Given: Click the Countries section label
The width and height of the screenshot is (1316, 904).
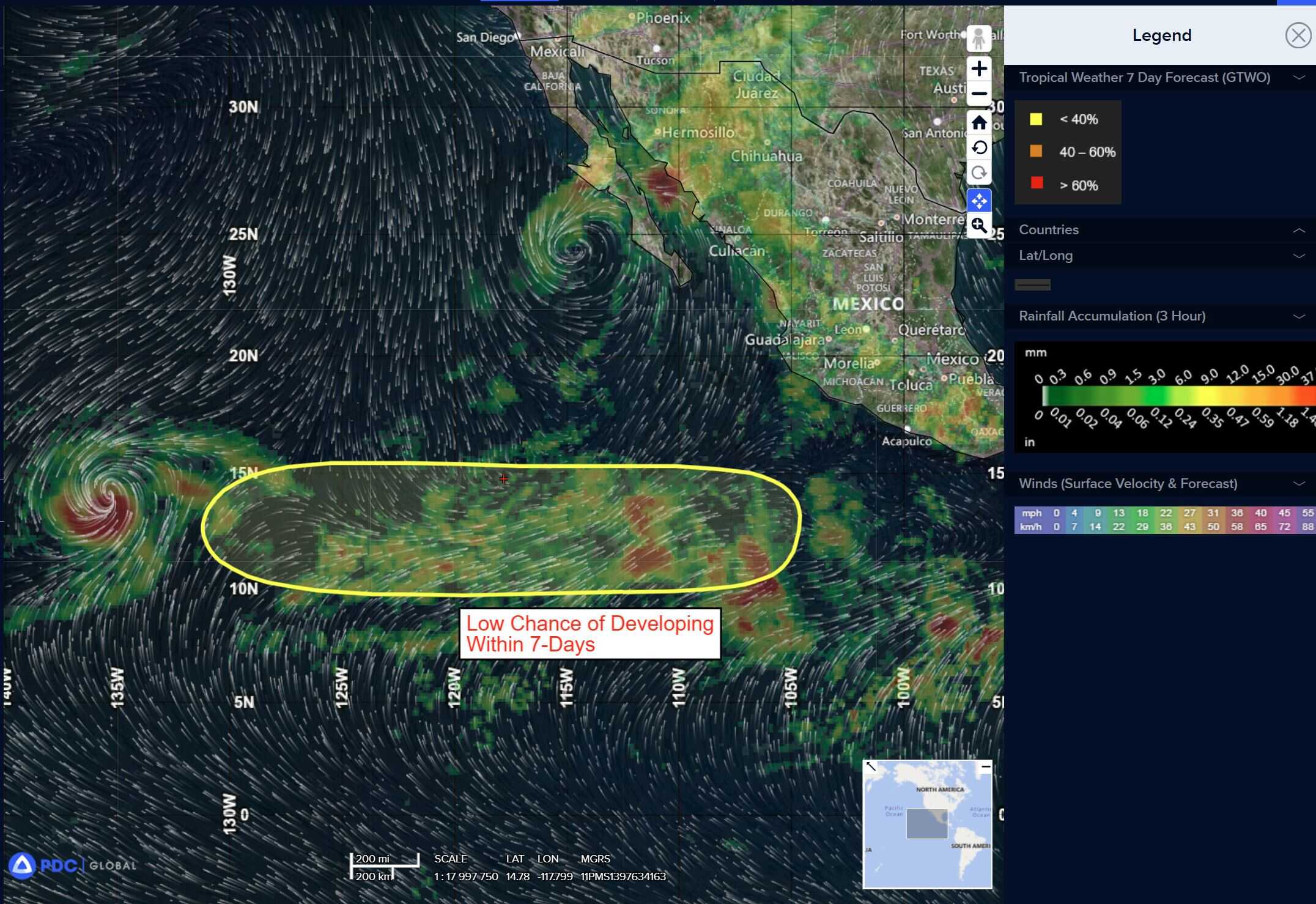Looking at the screenshot, I should [x=1049, y=230].
